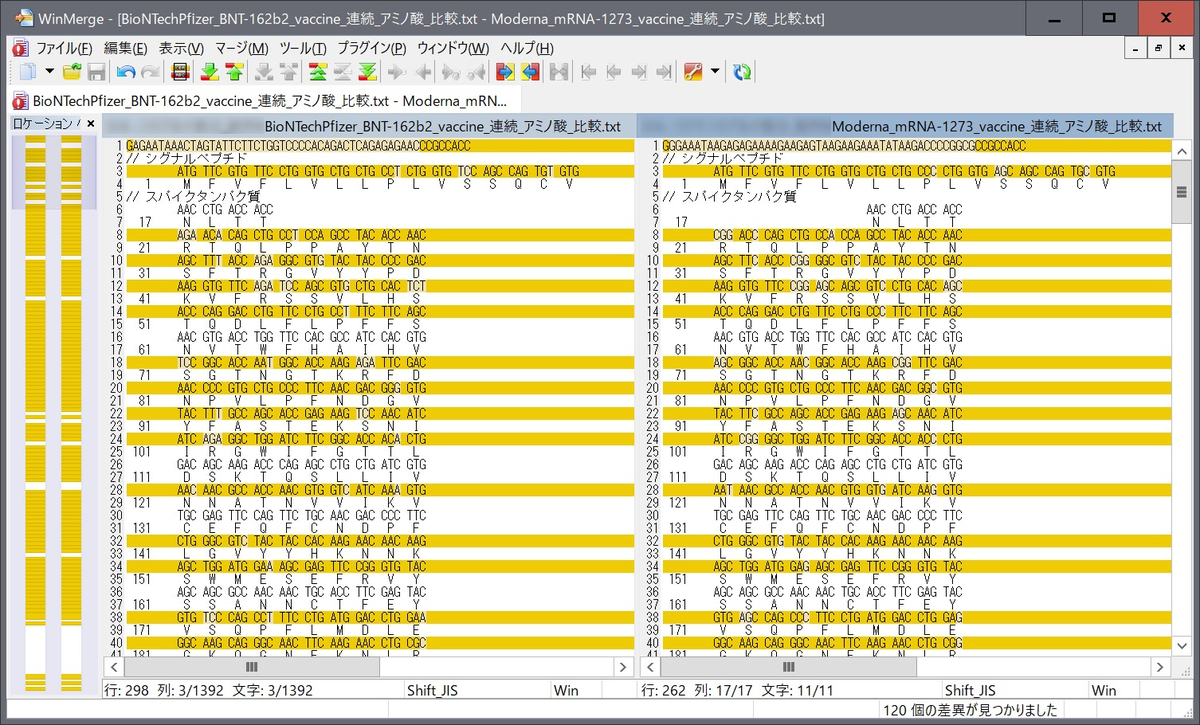Click the left pane's scroll-left arrow

tap(112, 666)
